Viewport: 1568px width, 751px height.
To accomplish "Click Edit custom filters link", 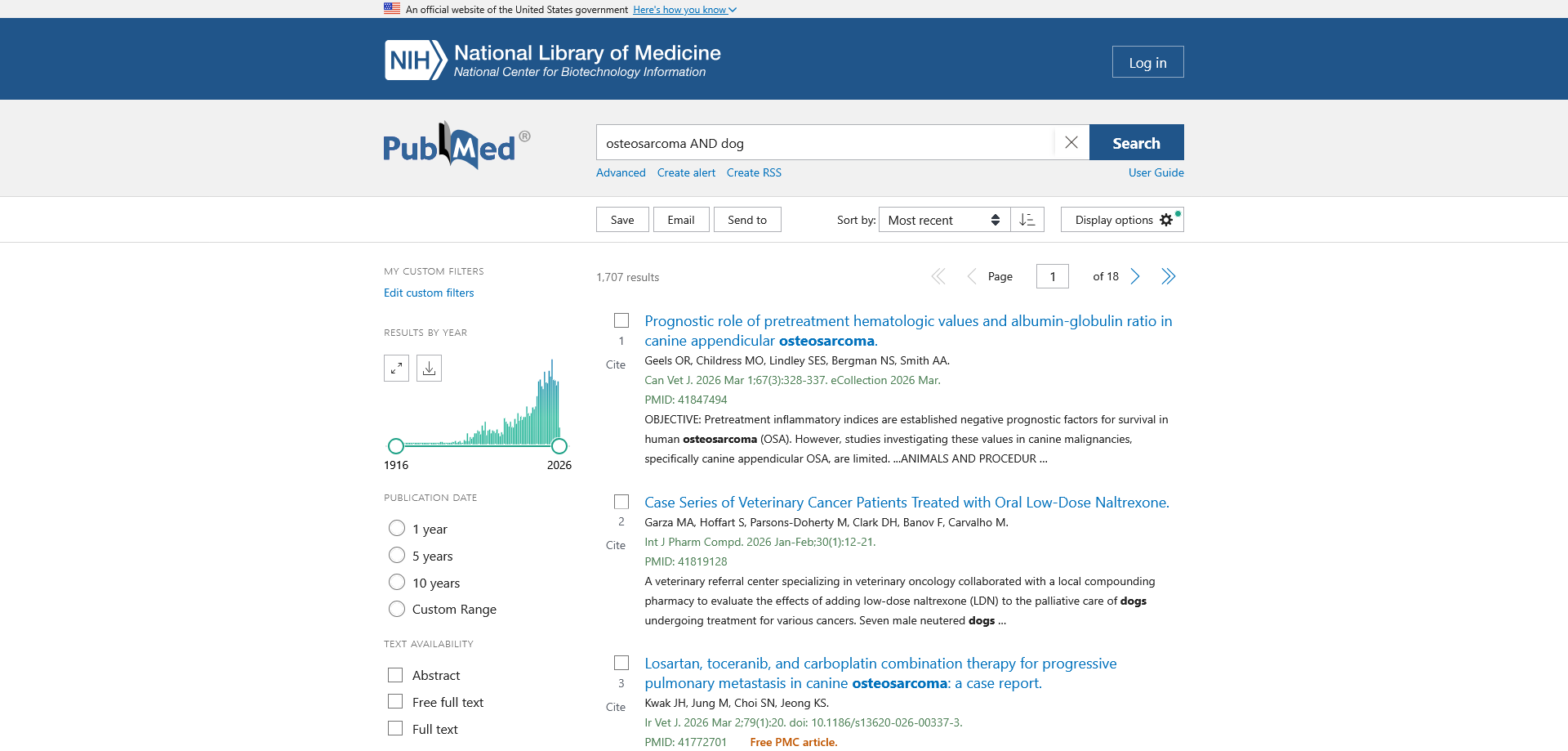I will click(x=429, y=293).
